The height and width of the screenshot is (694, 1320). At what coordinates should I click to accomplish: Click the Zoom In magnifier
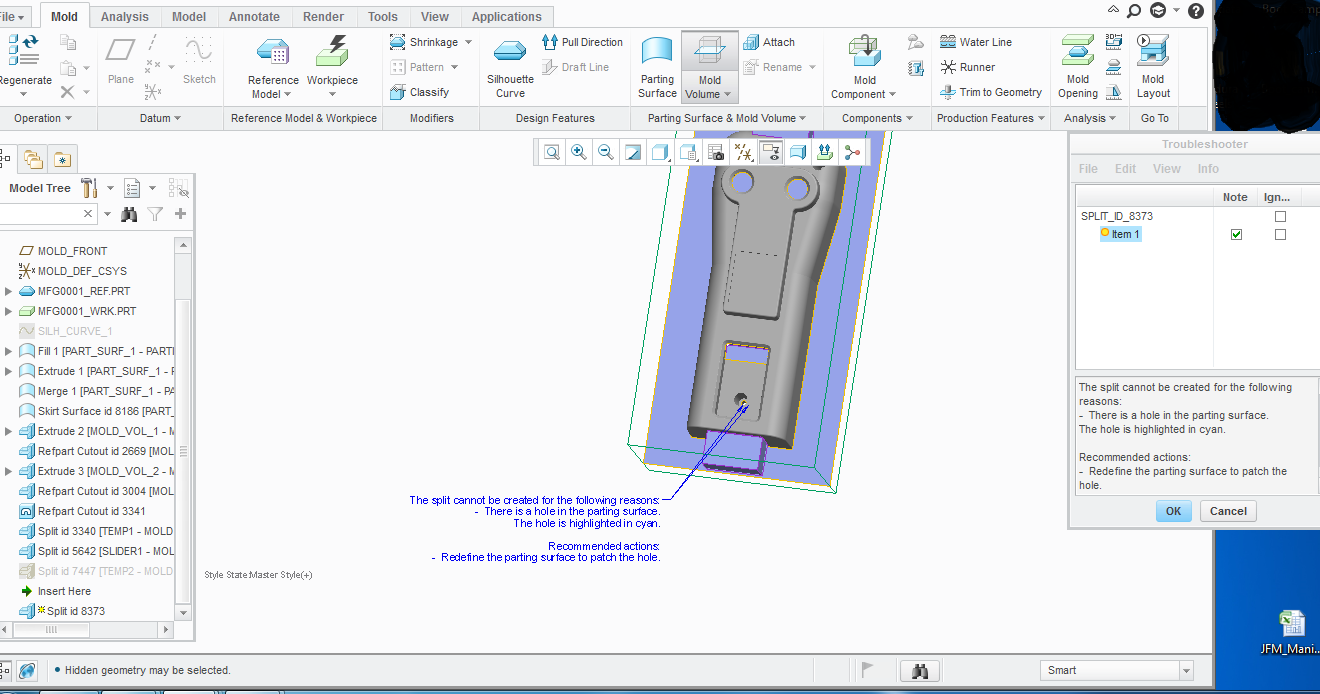579,152
